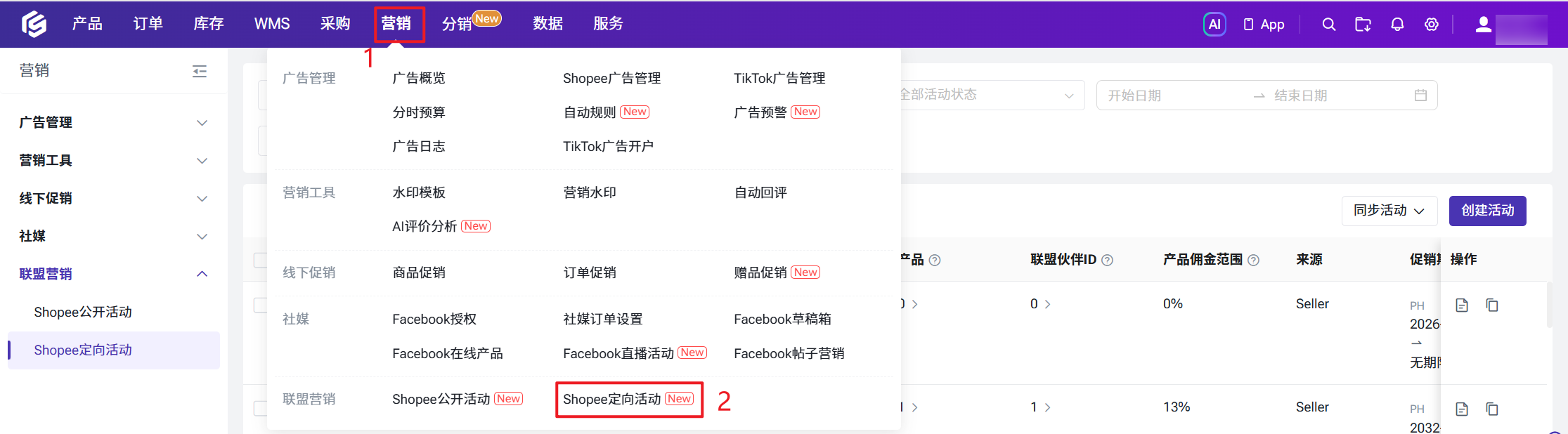The height and width of the screenshot is (434, 1568).
Task: Click arrow beside 联盟伙伴ID value 1
Action: pyautogui.click(x=1048, y=407)
